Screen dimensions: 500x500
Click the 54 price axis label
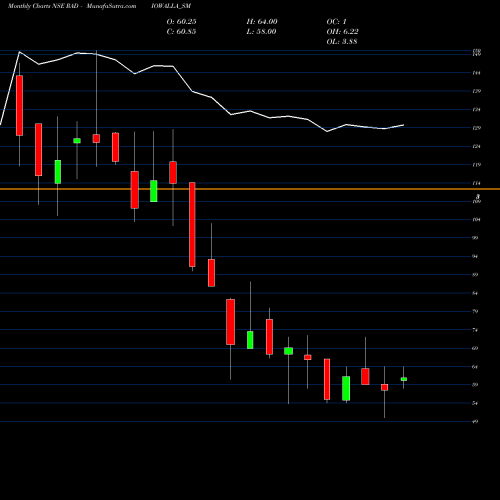pyautogui.click(x=475, y=403)
